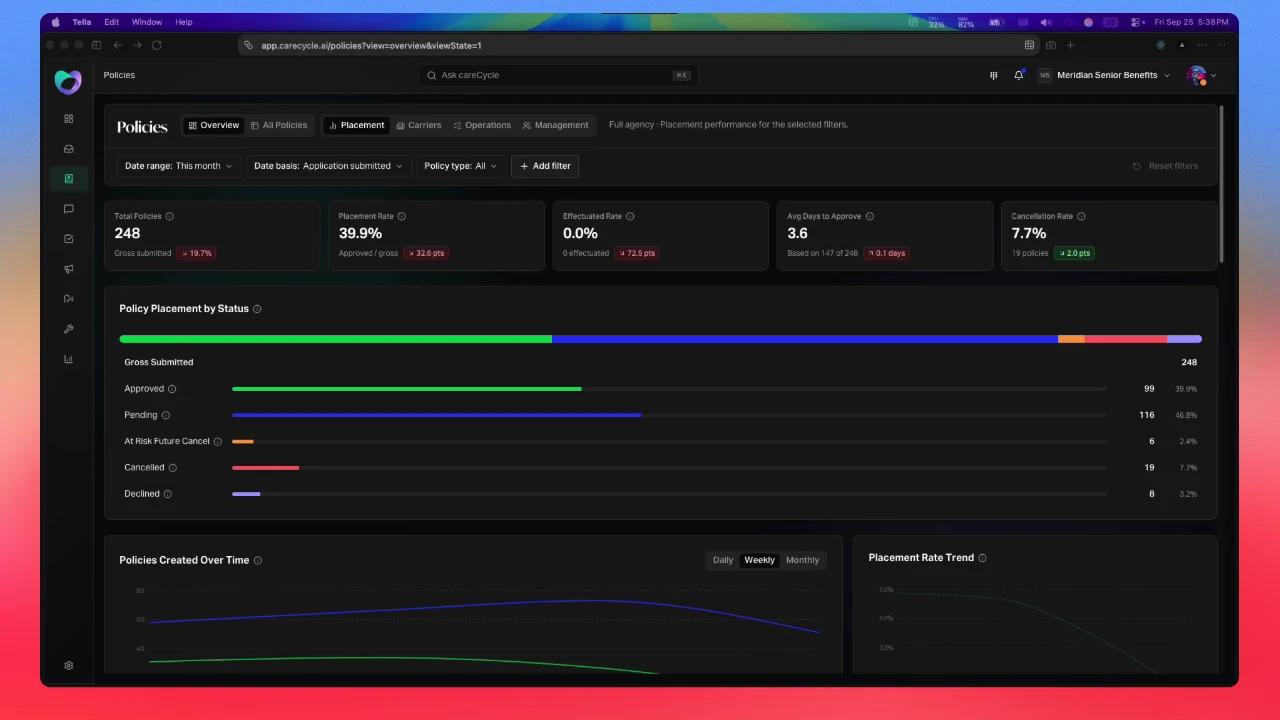1280x720 pixels.
Task: Show info for Cancellation Rate card
Action: tap(1081, 216)
